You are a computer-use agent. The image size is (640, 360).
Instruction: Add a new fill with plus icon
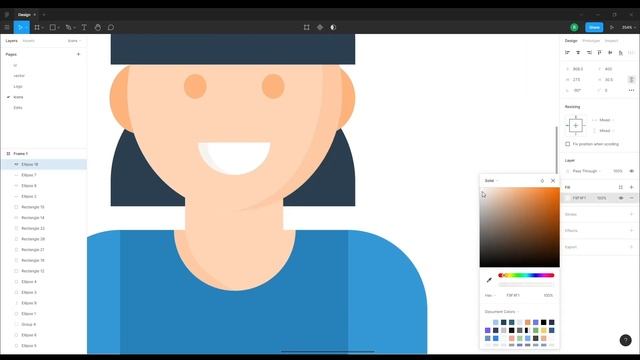[631, 187]
